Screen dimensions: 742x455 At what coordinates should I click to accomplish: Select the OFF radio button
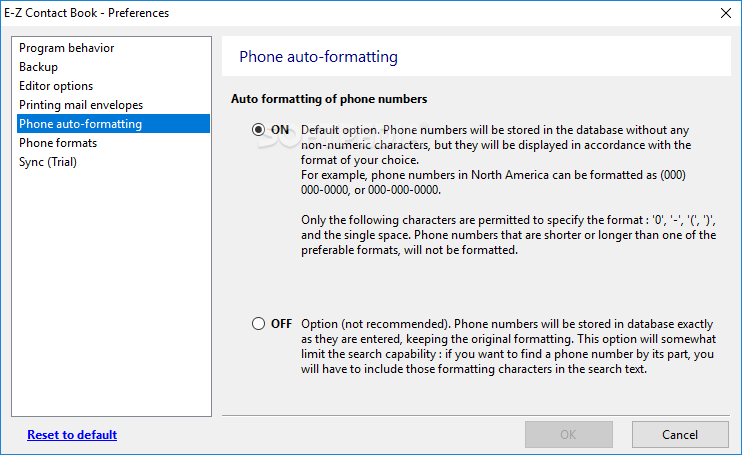point(258,324)
